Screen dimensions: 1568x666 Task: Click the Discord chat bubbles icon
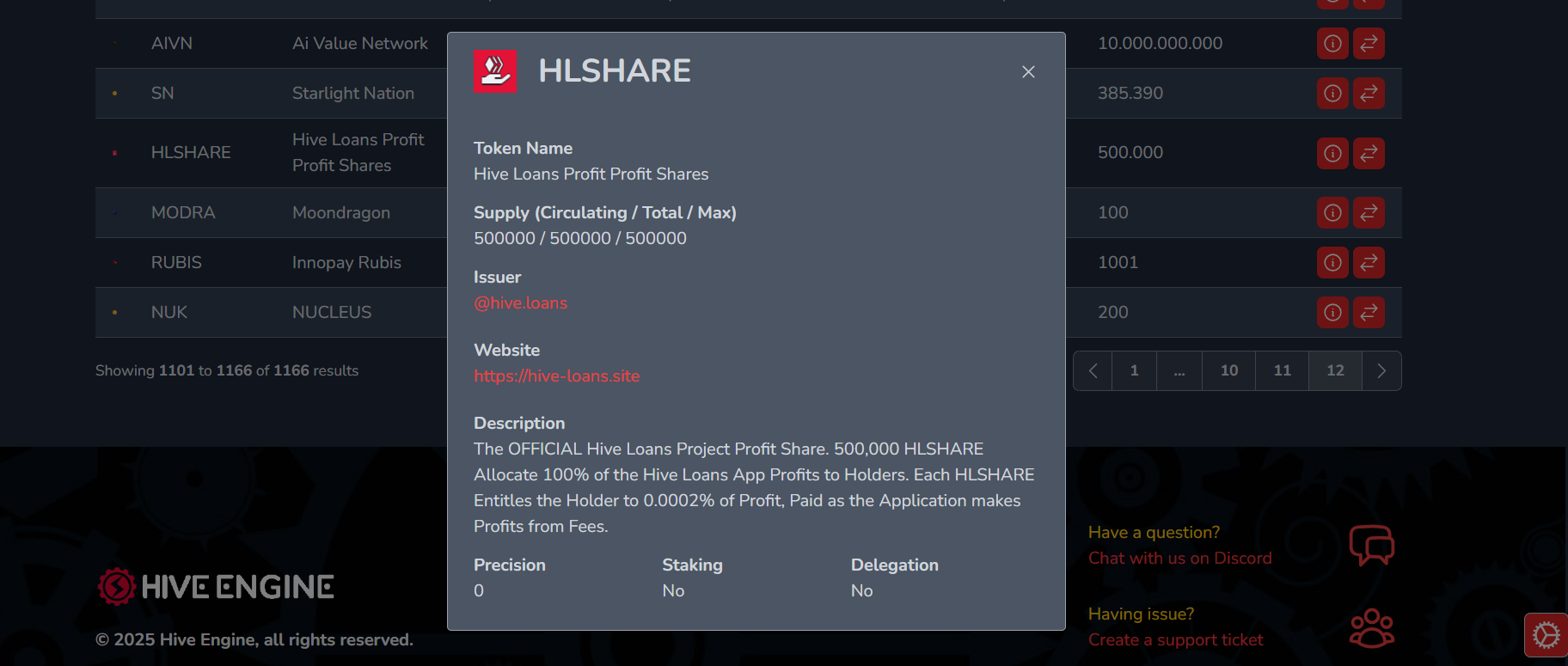(1372, 545)
